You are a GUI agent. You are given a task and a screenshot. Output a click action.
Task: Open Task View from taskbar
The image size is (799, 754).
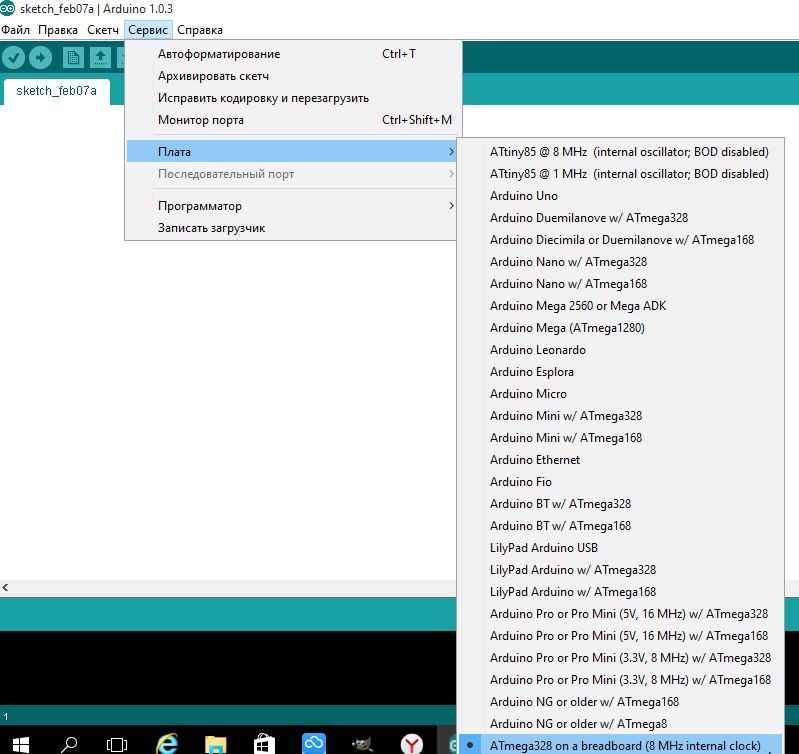[117, 744]
